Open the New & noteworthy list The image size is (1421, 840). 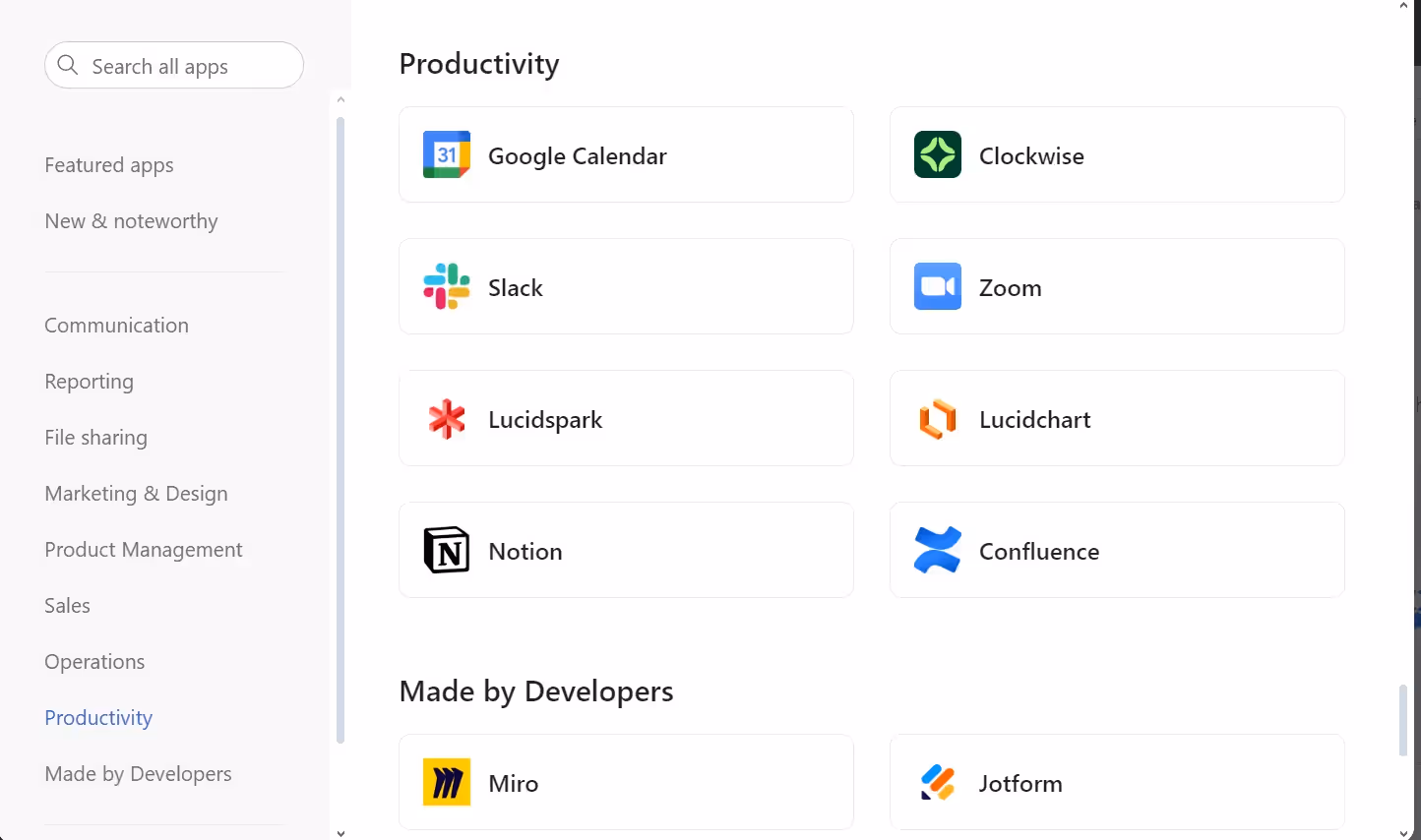[131, 220]
